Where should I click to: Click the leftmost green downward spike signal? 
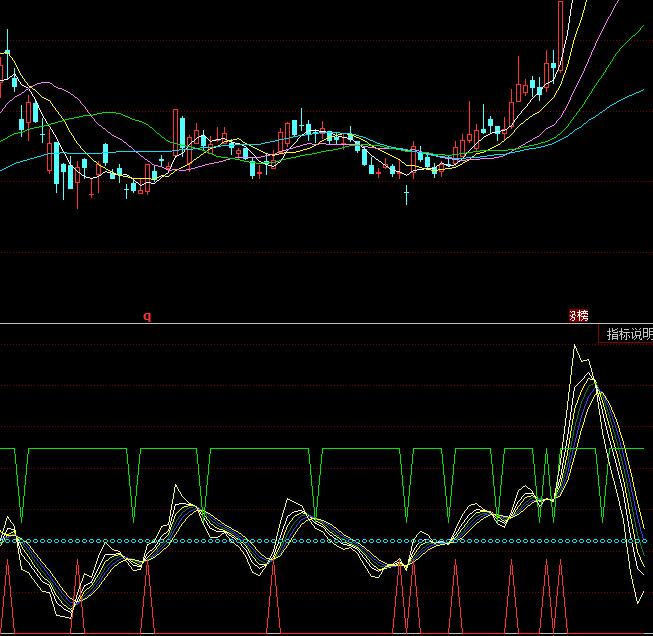(x=20, y=480)
